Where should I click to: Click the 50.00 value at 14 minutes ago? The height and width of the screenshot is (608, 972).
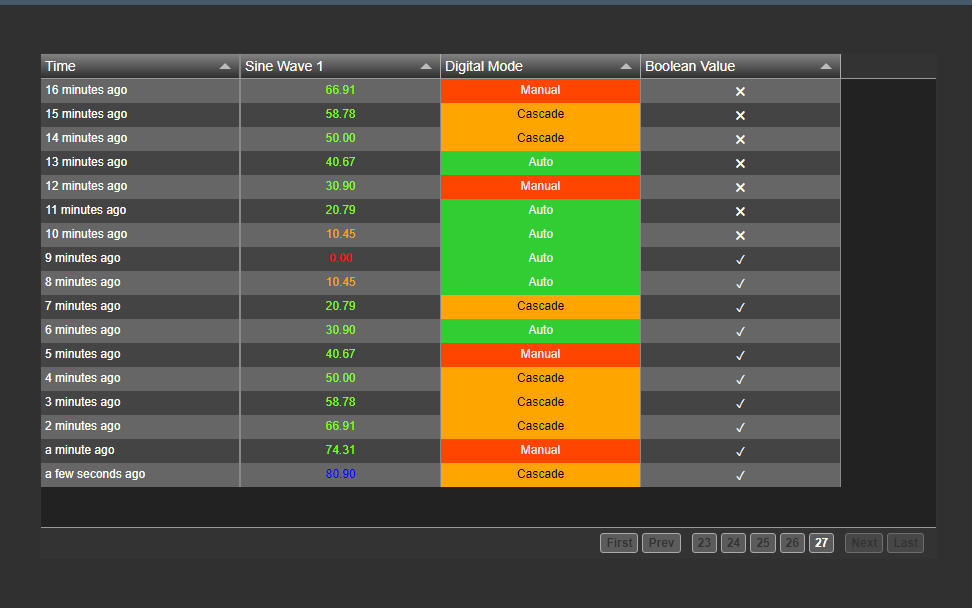click(341, 138)
